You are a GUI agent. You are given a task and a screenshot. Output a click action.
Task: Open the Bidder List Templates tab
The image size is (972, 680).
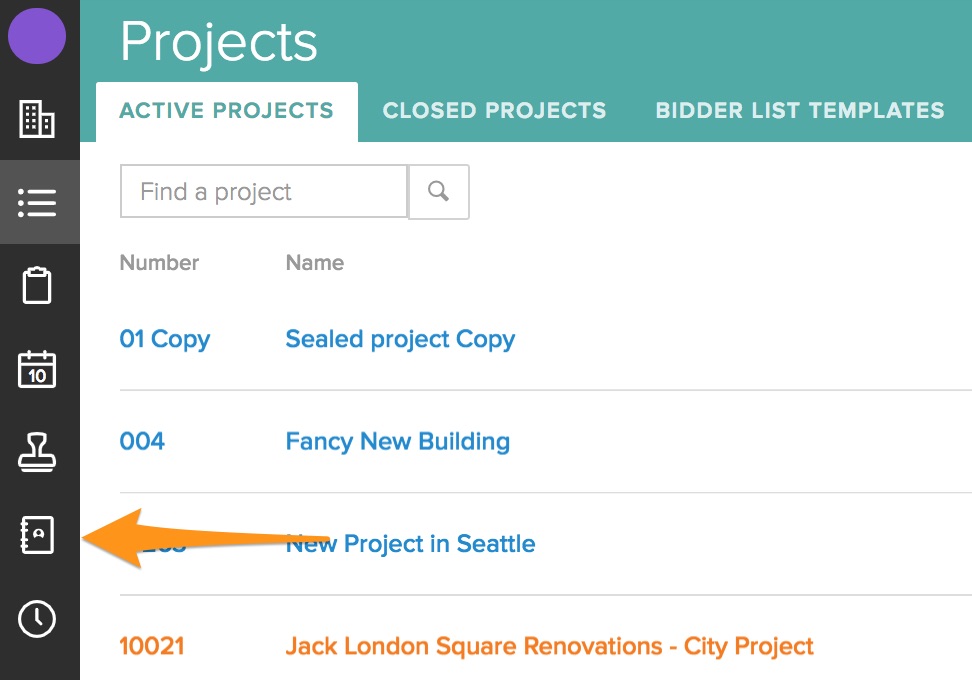coord(799,111)
